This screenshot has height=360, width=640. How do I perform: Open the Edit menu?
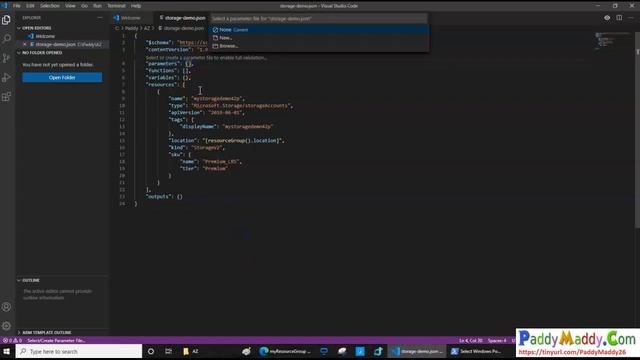(30, 6)
